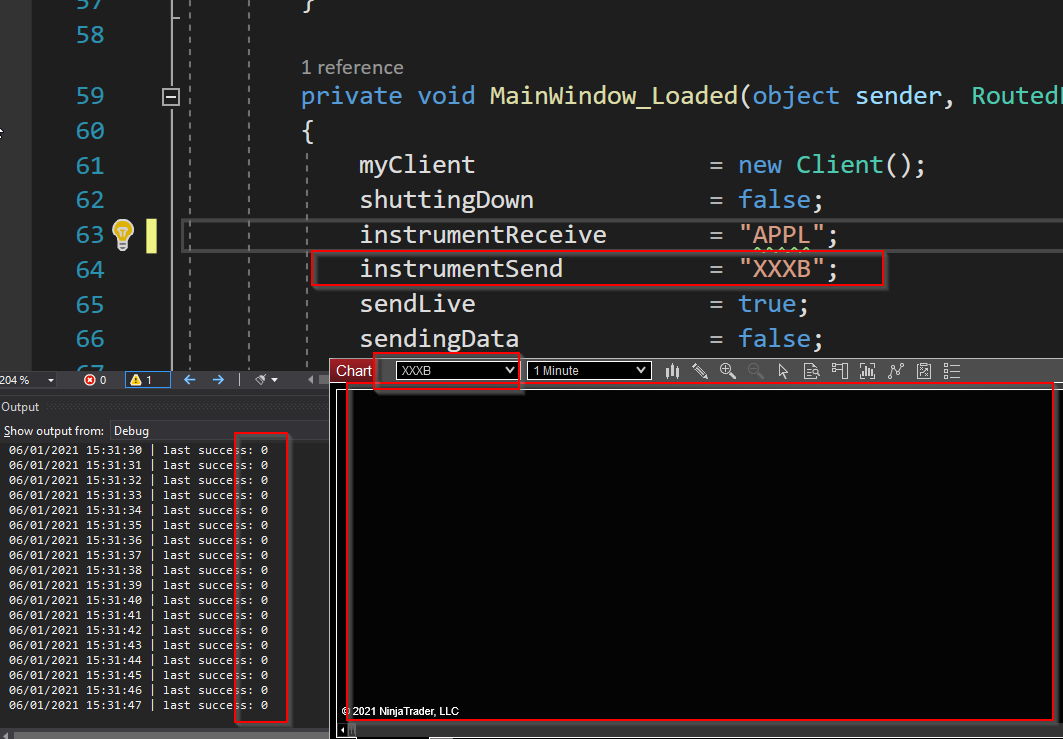
Task: Click the "APPL" string on line 63
Action: pos(782,235)
